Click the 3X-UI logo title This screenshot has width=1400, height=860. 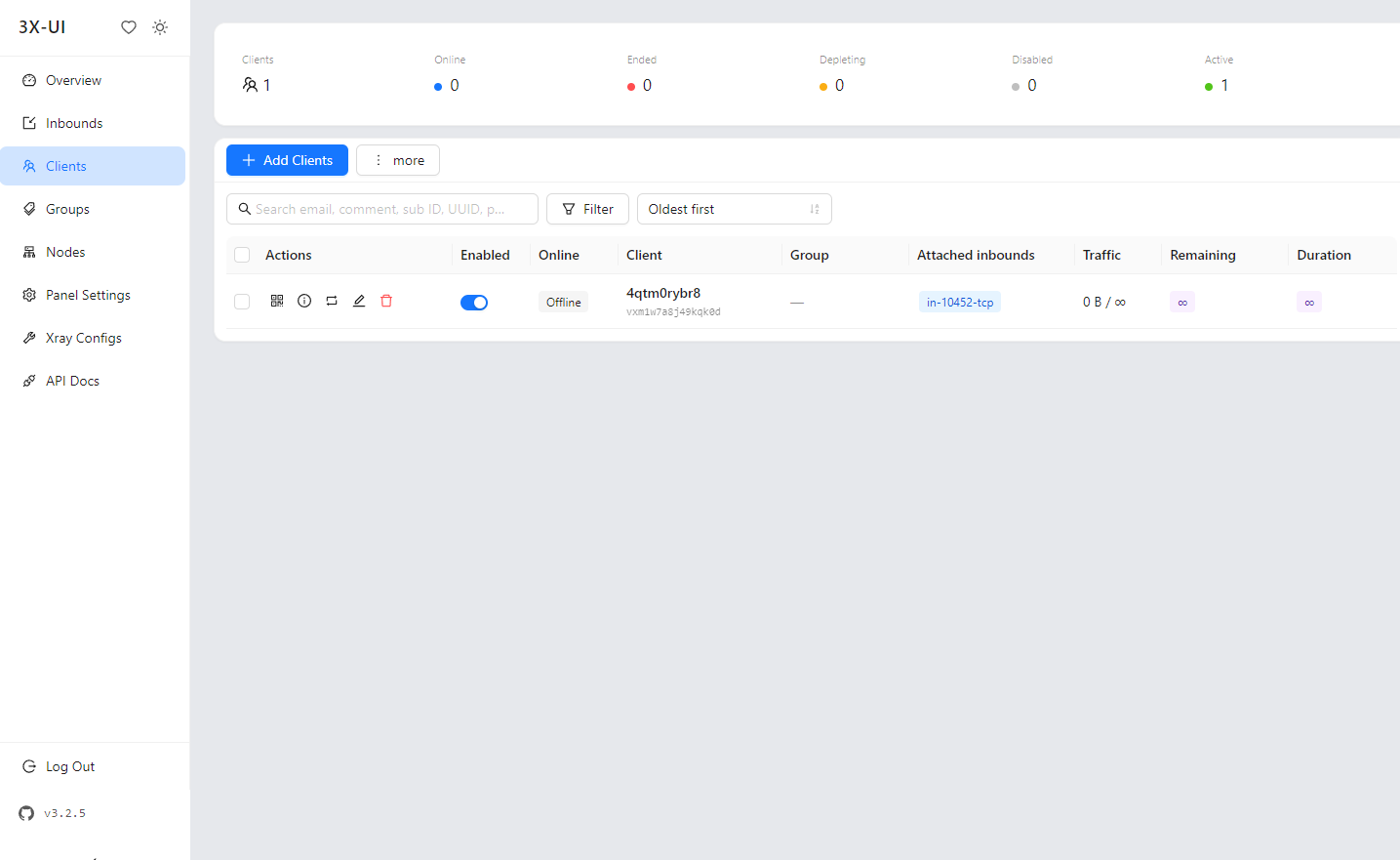[42, 27]
